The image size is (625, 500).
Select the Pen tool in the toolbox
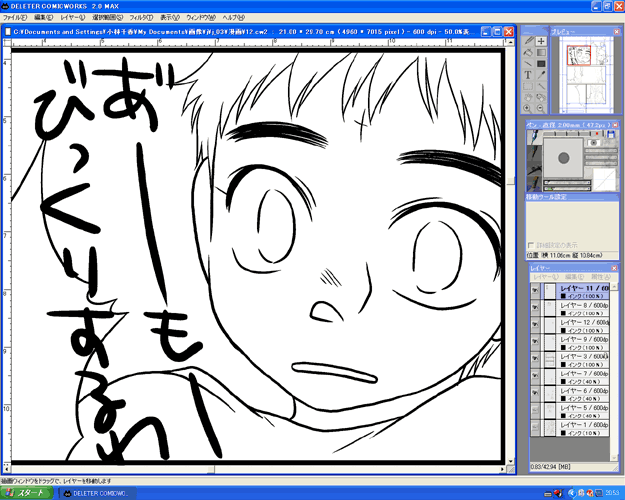(528, 41)
